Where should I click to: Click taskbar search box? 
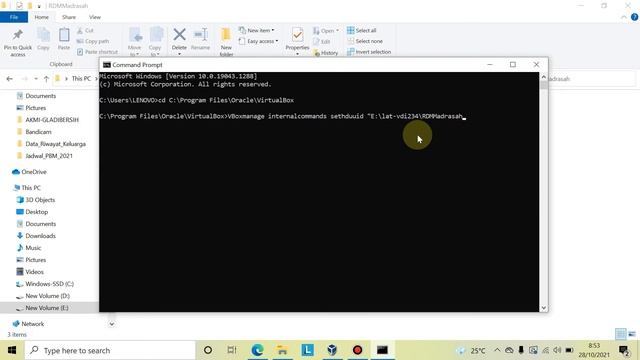tap(110, 350)
